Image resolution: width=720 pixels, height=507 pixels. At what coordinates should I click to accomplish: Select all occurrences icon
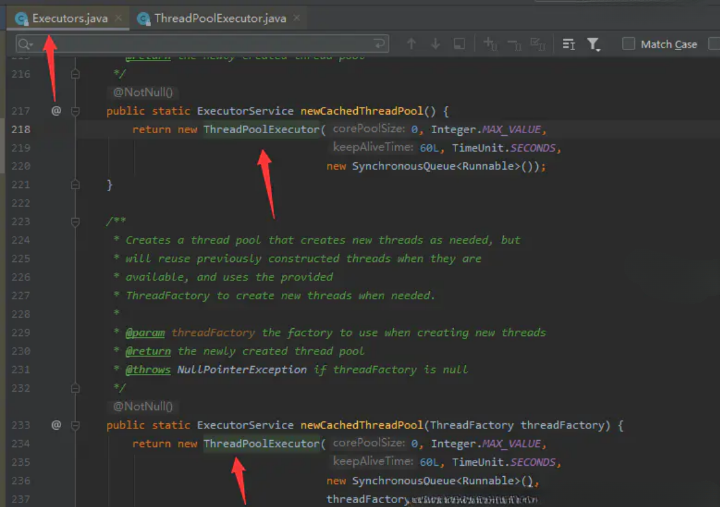click(x=537, y=44)
